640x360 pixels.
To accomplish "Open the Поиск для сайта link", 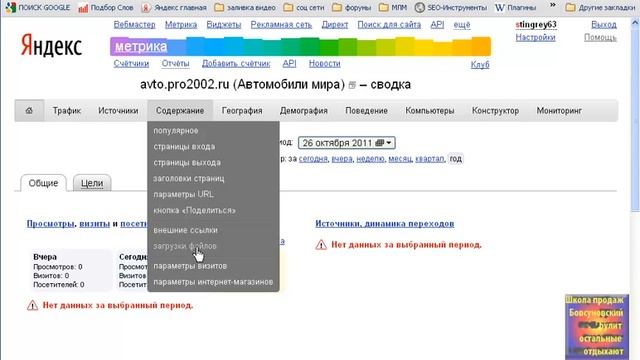I will pos(389,24).
